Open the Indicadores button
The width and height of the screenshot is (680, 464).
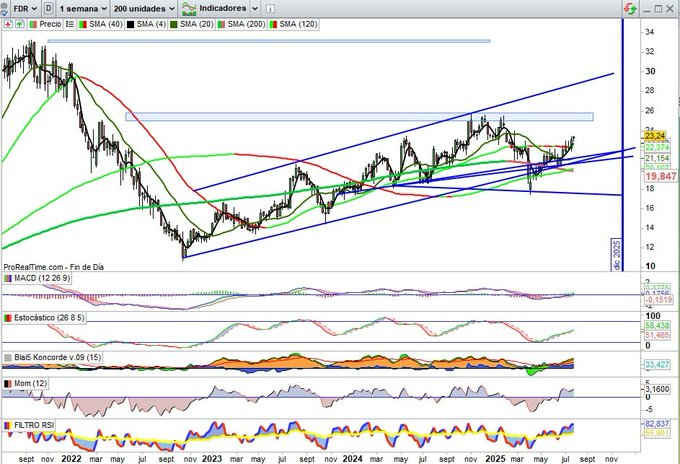(222, 8)
